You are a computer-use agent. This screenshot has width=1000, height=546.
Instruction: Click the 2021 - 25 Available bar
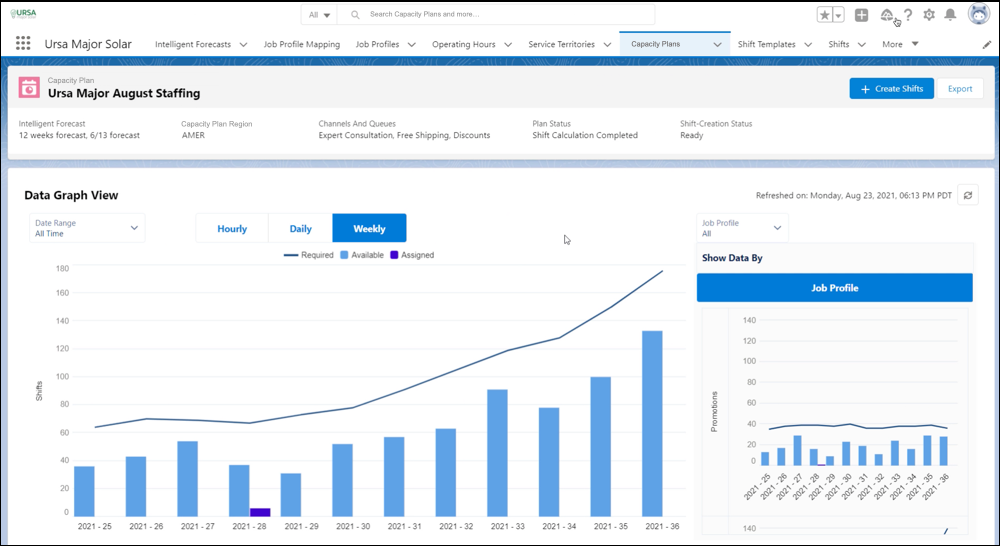click(84, 491)
